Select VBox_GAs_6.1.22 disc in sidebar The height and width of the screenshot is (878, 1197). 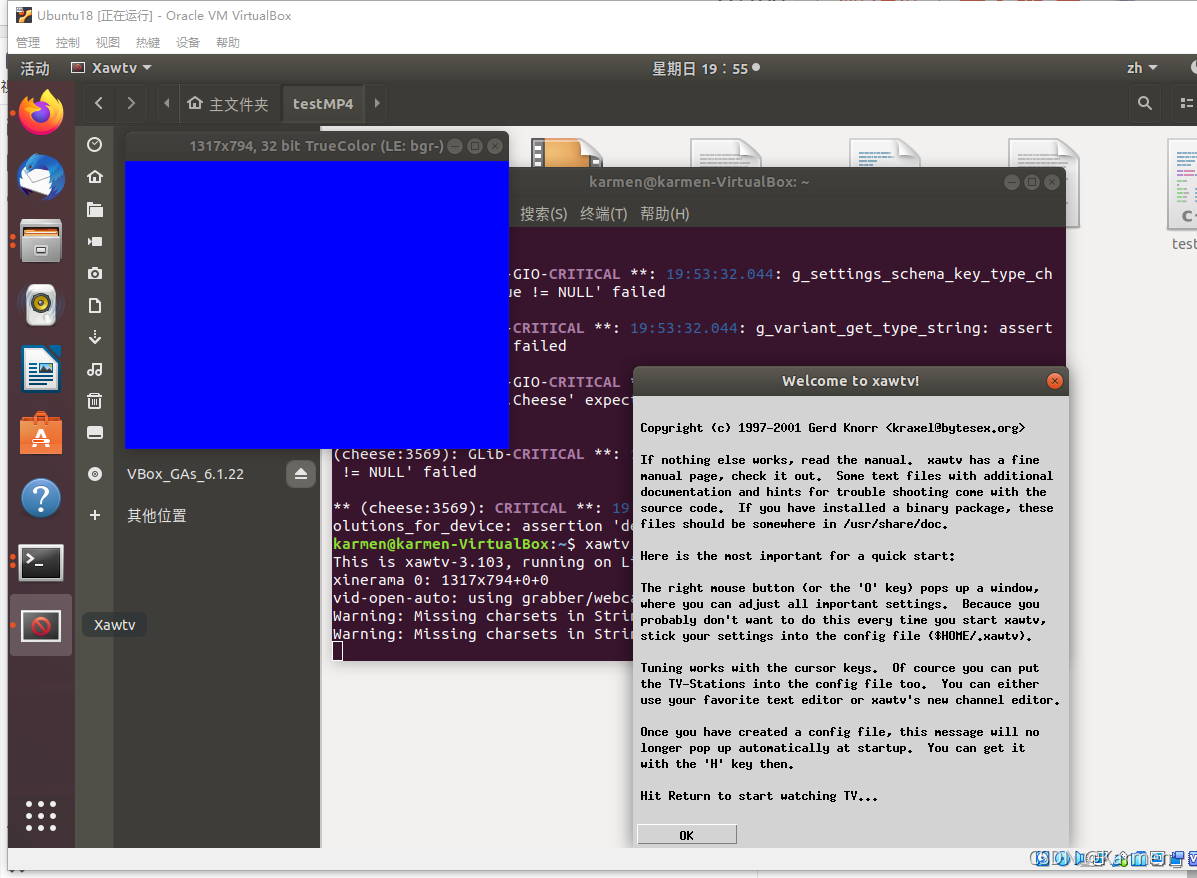[186, 474]
